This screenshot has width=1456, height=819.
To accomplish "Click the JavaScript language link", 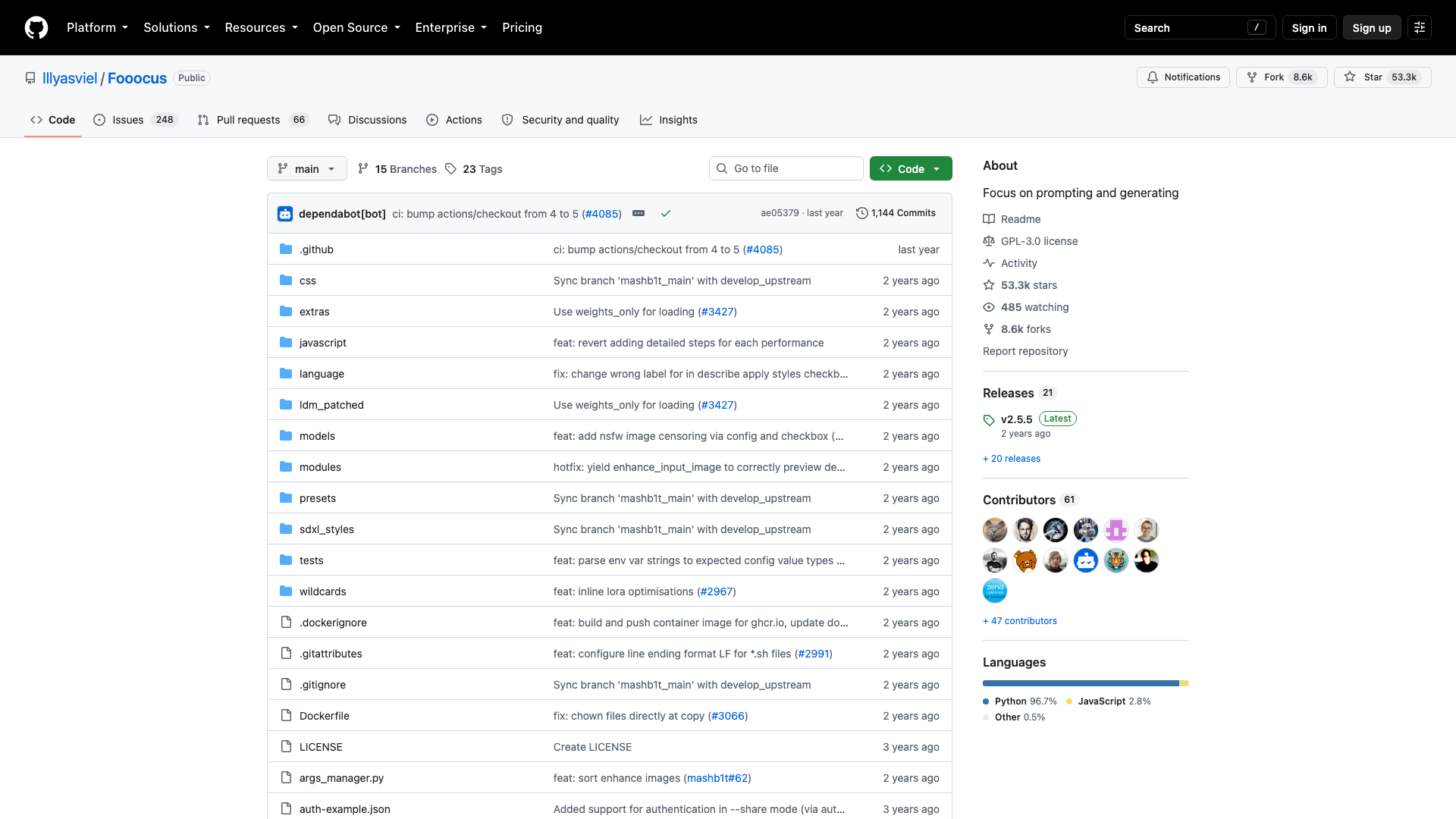I will click(1108, 701).
